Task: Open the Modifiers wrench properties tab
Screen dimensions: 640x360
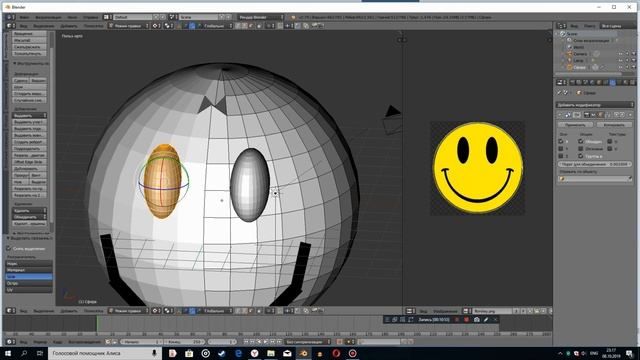Action: pyautogui.click(x=613, y=82)
